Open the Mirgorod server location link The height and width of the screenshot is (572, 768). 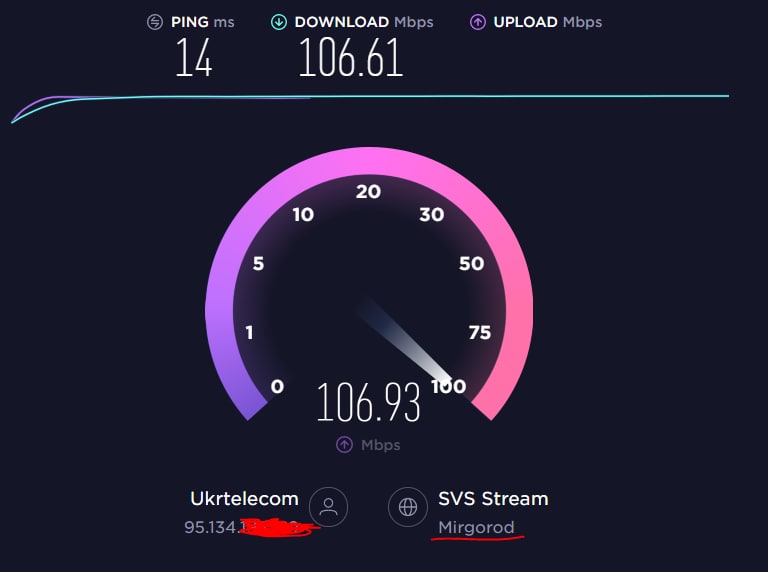[476, 527]
